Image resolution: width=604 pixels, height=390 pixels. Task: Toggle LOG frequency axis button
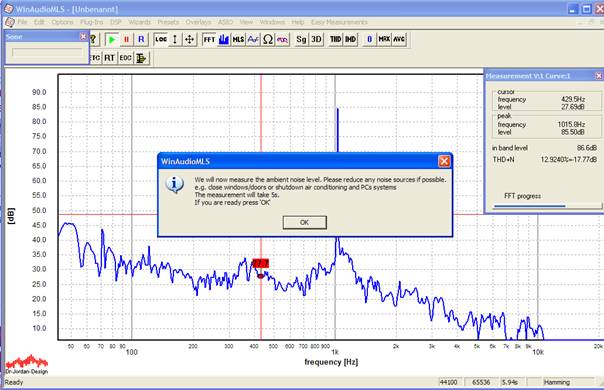click(x=161, y=39)
